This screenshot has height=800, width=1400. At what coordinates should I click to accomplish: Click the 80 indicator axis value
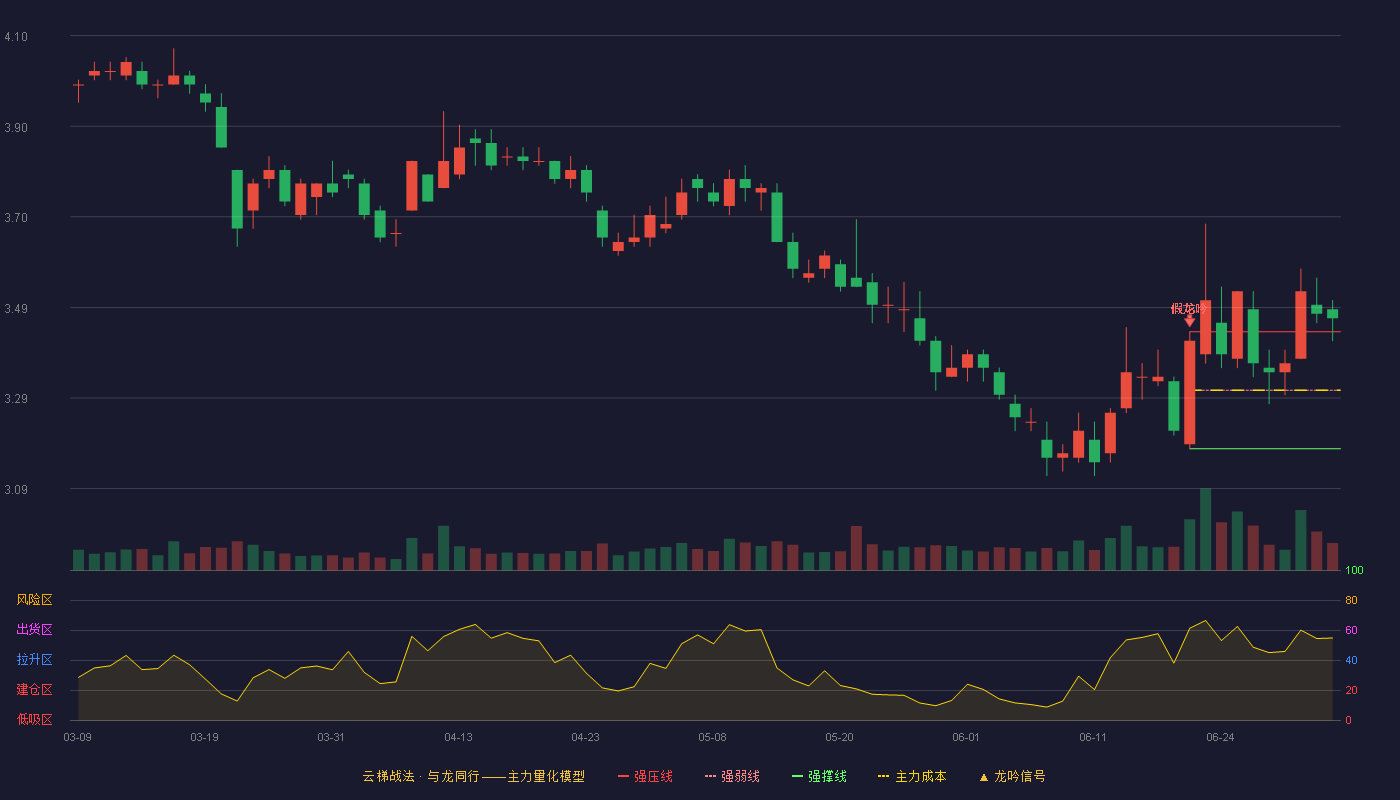click(1351, 600)
